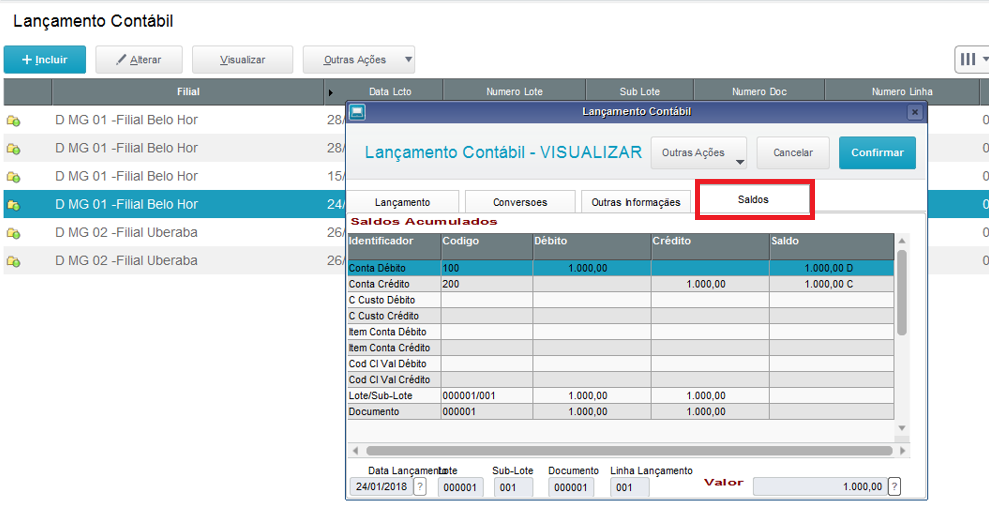The width and height of the screenshot is (989, 531).
Task: Click the Sub-Lote field 001
Action: coord(513,487)
